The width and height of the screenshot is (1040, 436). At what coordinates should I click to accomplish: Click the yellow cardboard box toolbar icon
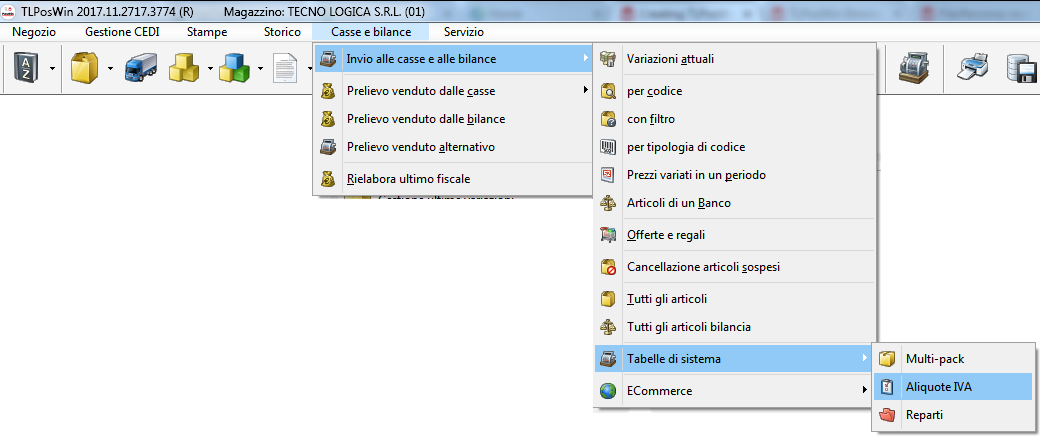(x=83, y=69)
